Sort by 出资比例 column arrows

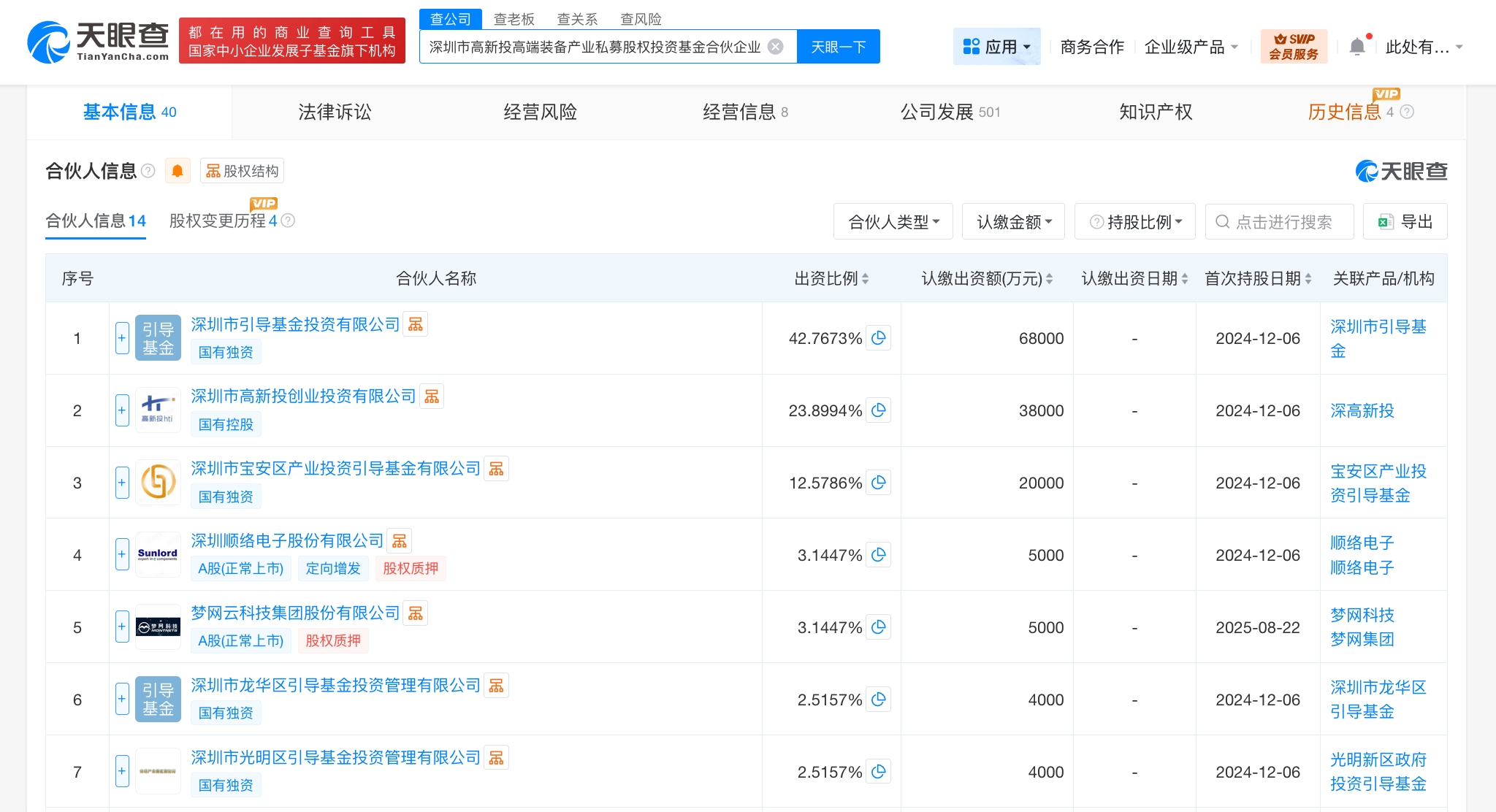pyautogui.click(x=865, y=278)
